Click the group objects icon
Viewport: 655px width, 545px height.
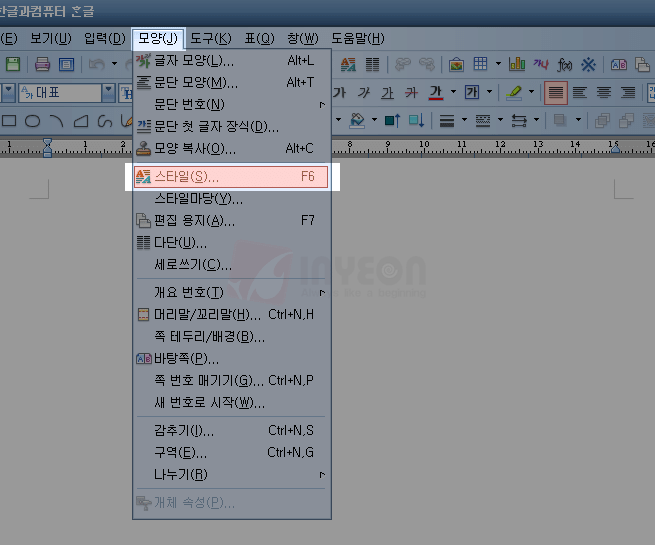click(x=602, y=121)
